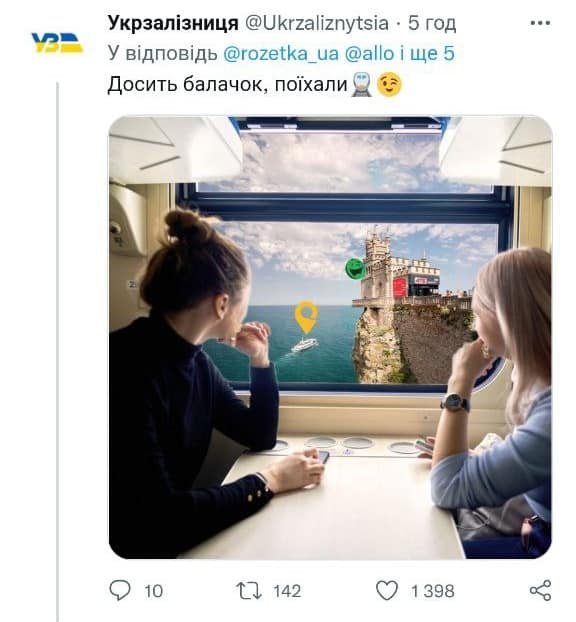This screenshot has height=622, width=576.
Task: Open the @rozetka_ua mention link
Action: tap(281, 54)
